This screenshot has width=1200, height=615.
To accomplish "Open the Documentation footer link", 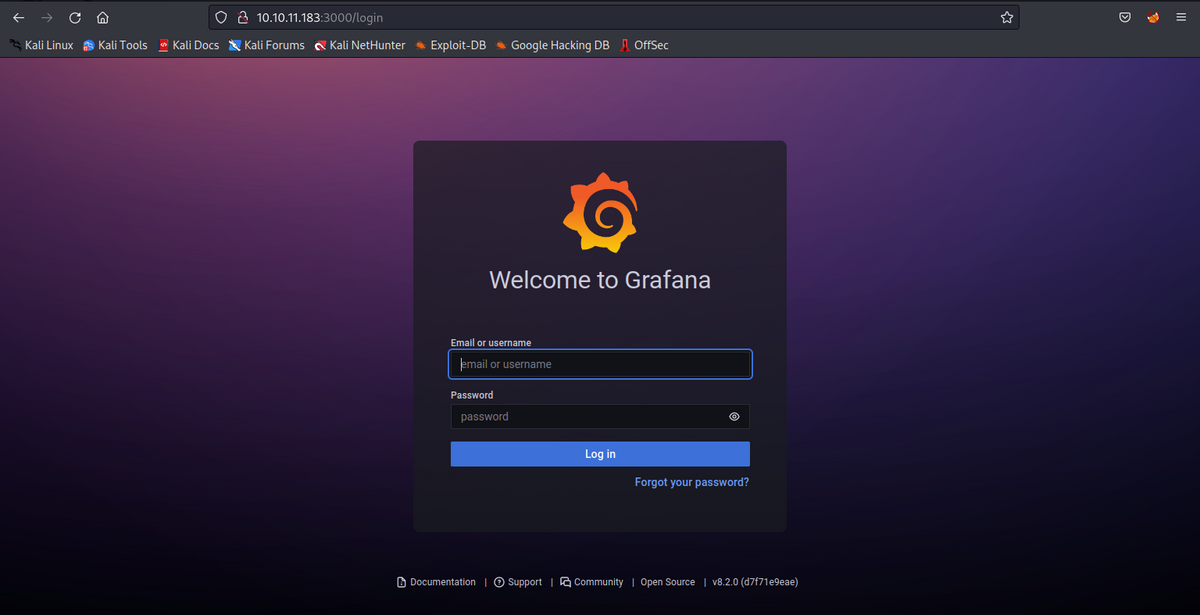I will (x=436, y=582).
